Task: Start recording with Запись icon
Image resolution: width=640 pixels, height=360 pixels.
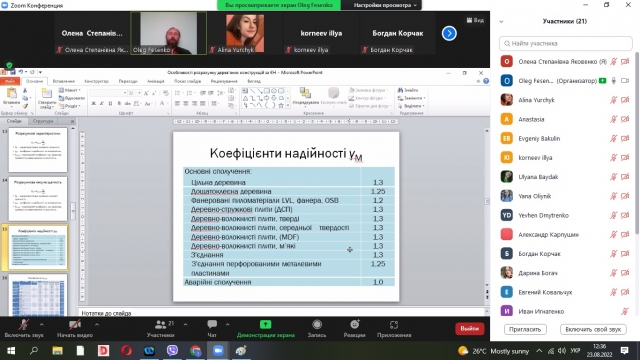Action: (x=317, y=325)
